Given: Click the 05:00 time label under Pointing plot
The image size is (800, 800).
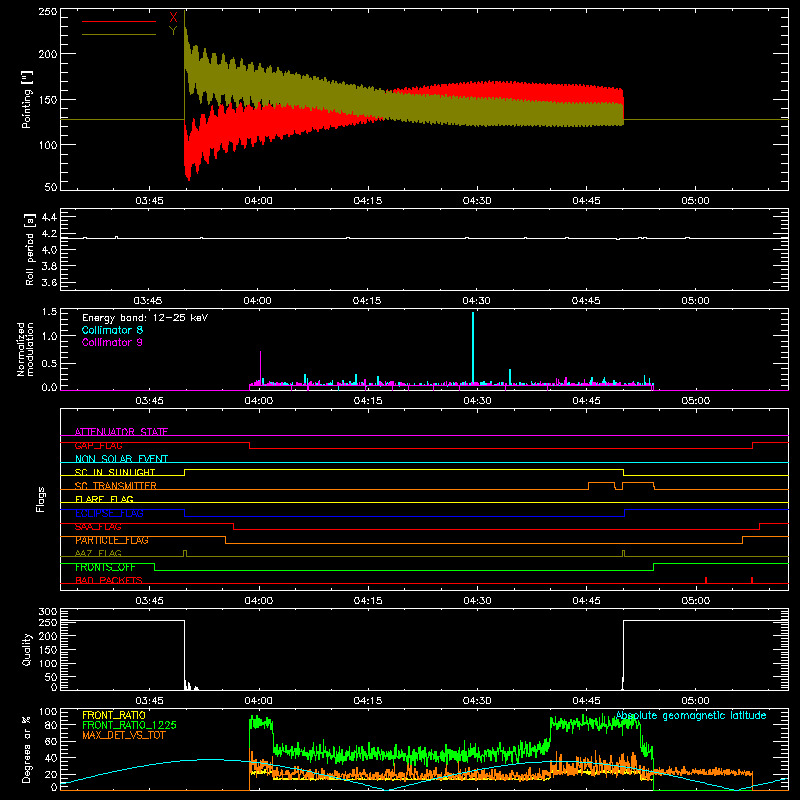Looking at the screenshot, I should point(695,201).
